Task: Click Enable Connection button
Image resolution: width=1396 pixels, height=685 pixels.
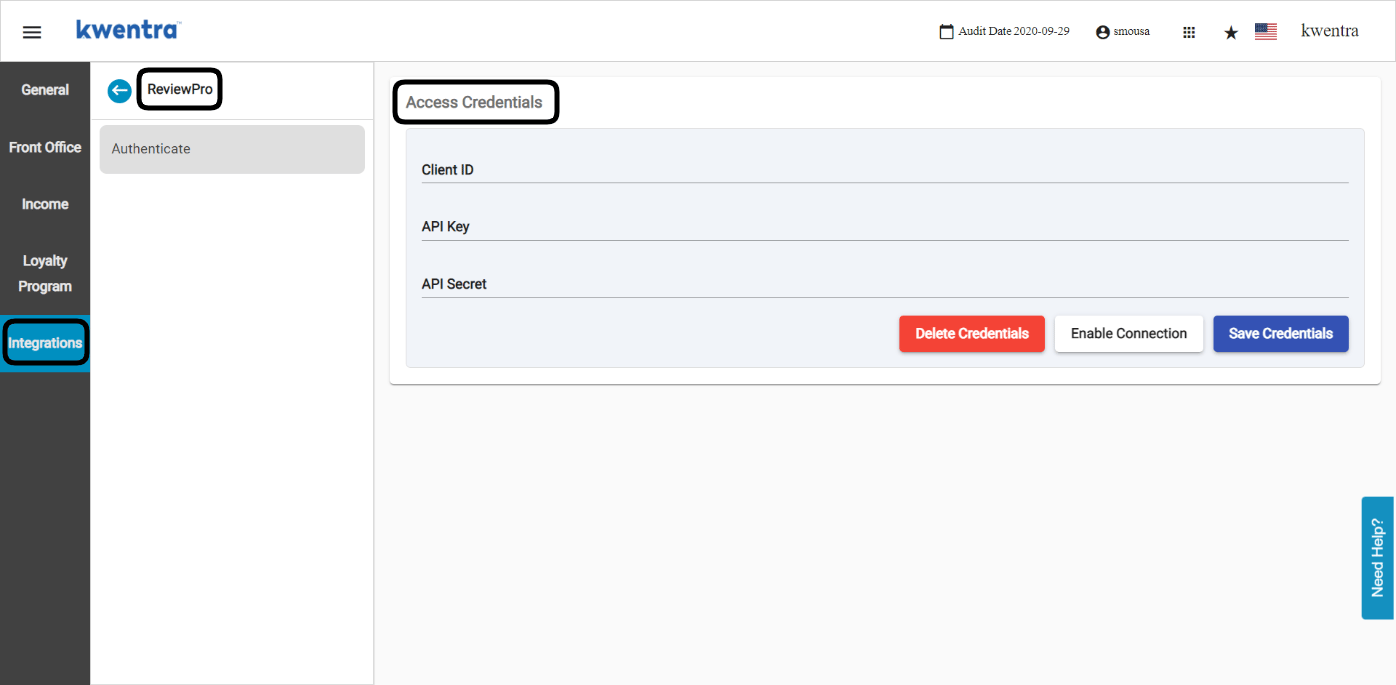Action: [1129, 334]
